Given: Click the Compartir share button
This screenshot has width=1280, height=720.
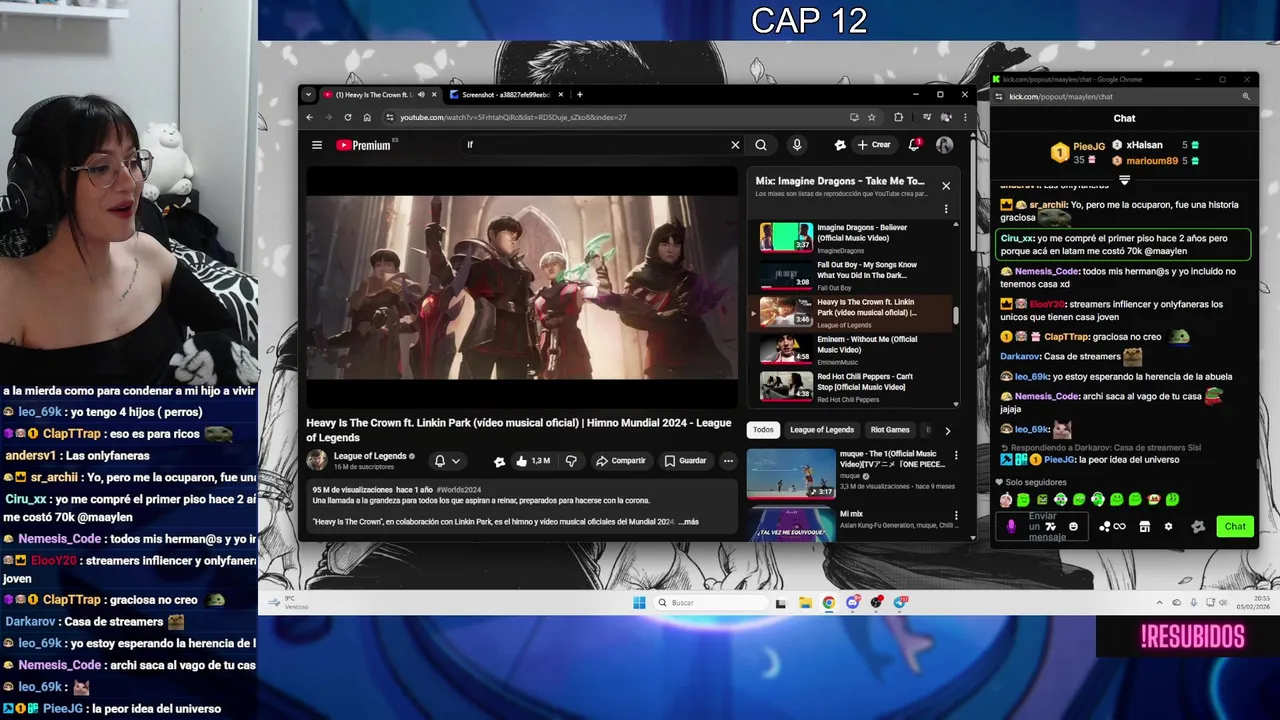Looking at the screenshot, I should [x=620, y=461].
